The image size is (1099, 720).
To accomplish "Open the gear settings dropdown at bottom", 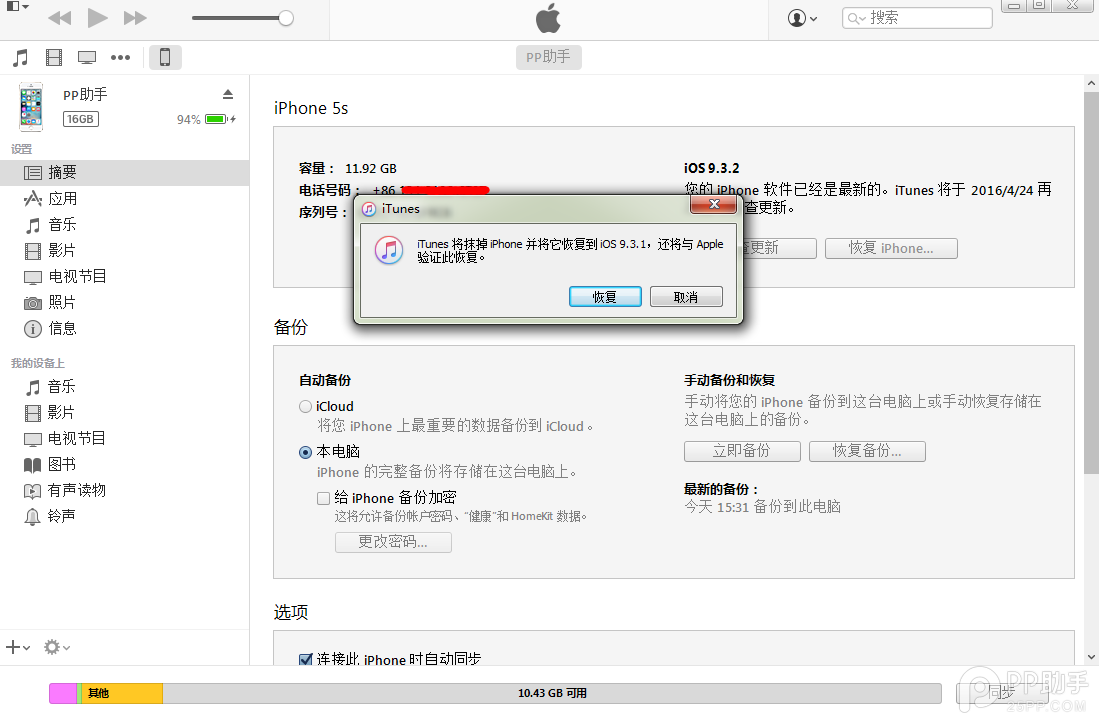I will click(57, 647).
